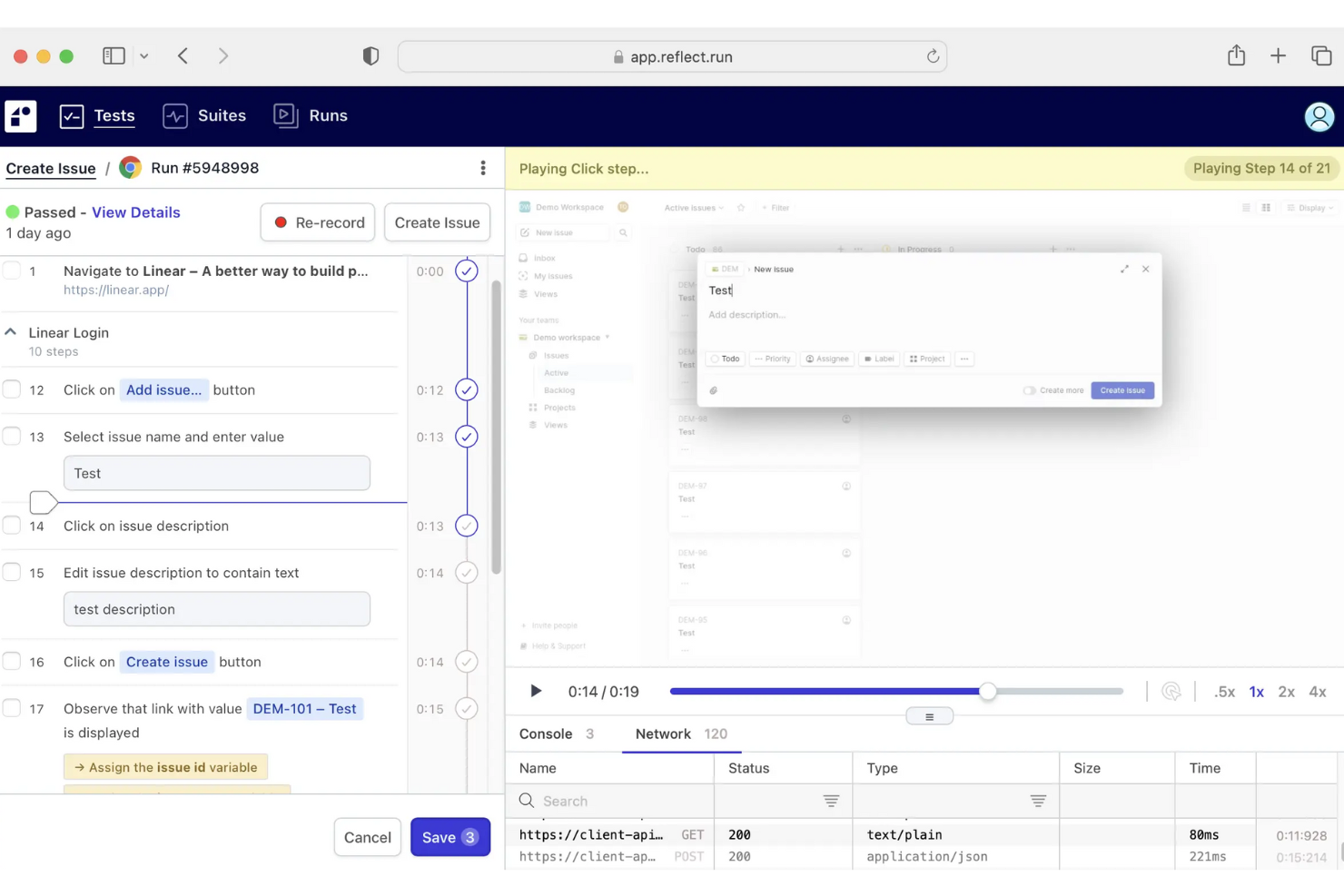Open the three-dot menu beside Run #5948998
The image size is (1344, 896).
pos(482,168)
